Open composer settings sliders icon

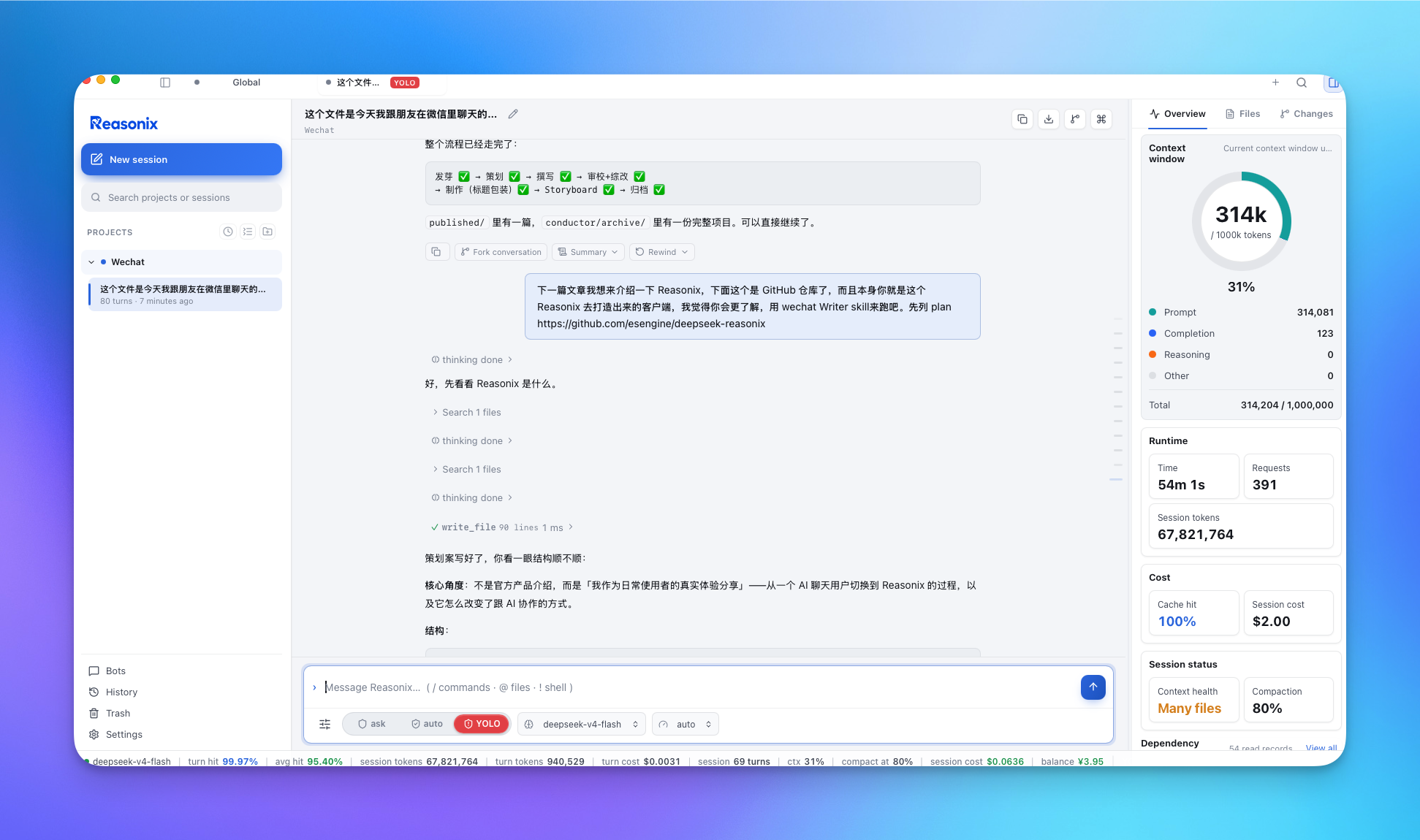(x=324, y=724)
